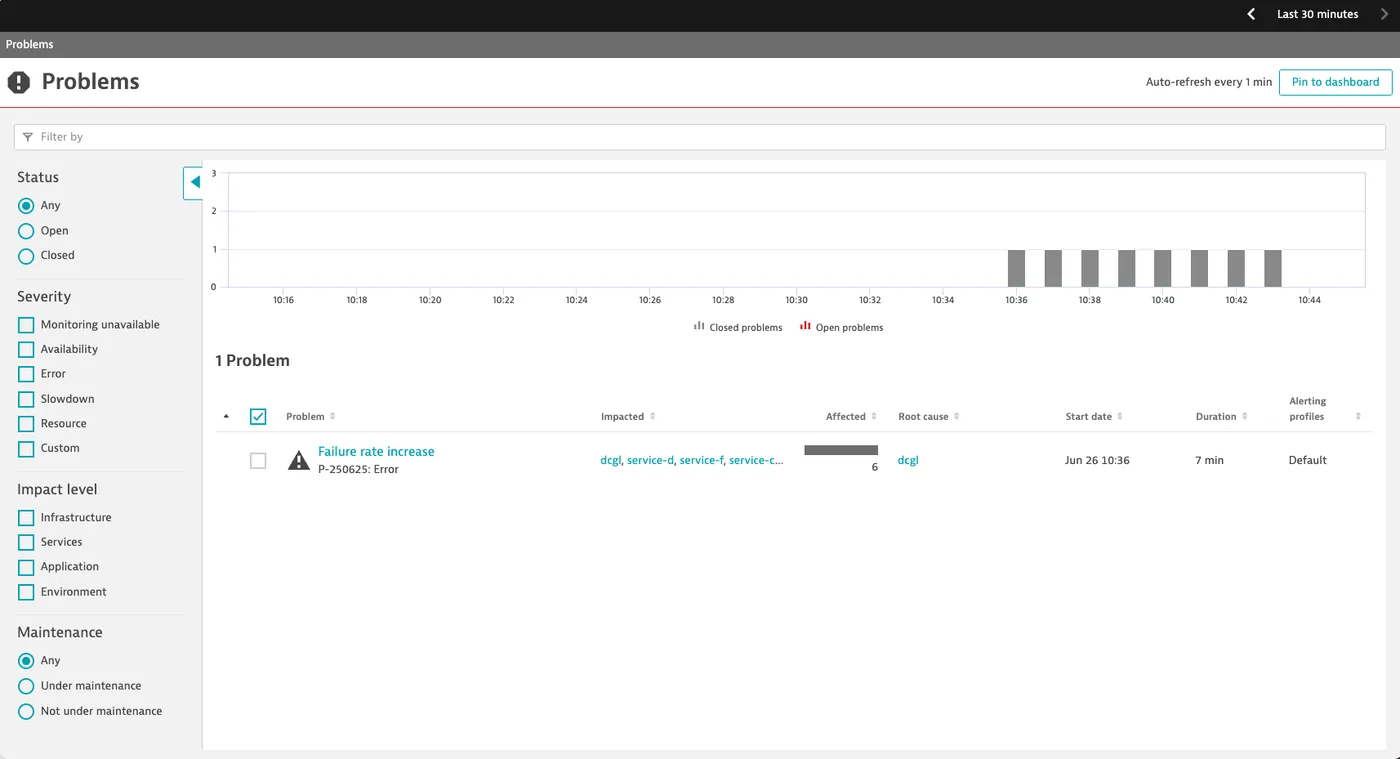The image size is (1400, 759).
Task: Open the Failure rate increase problem link
Action: [x=376, y=452]
